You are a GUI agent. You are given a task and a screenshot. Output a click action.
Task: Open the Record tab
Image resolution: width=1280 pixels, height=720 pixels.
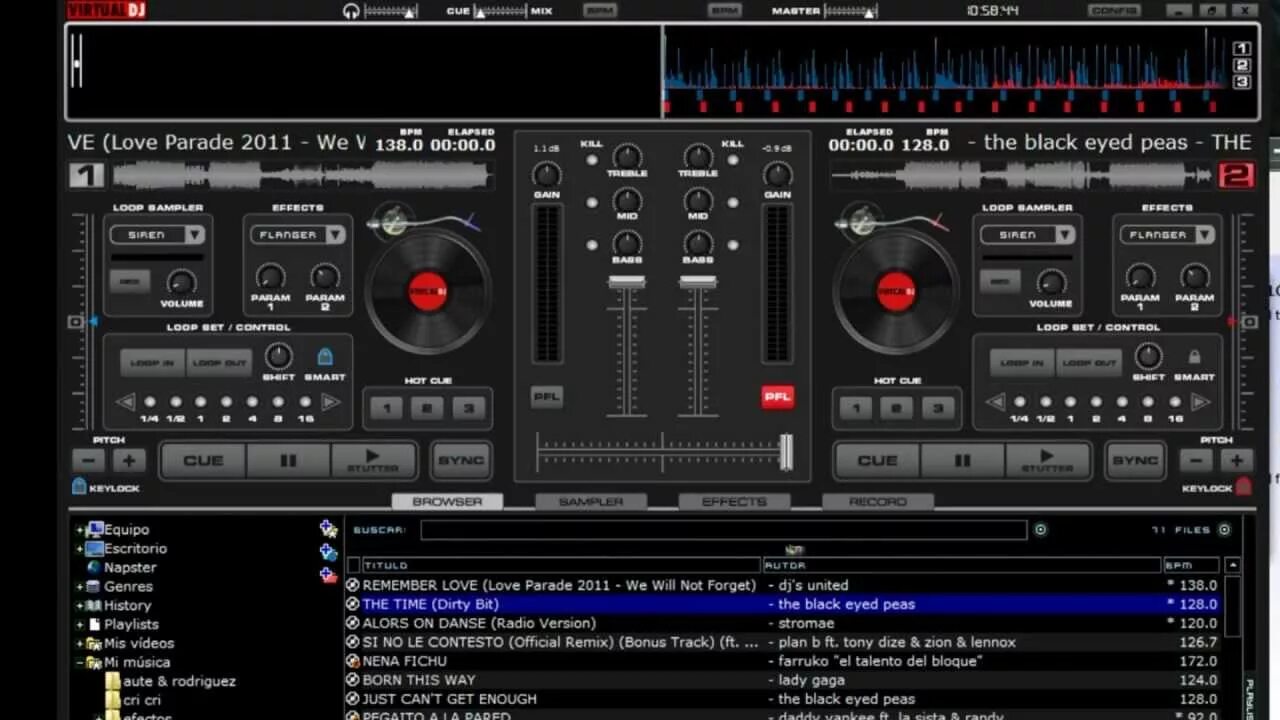point(878,502)
